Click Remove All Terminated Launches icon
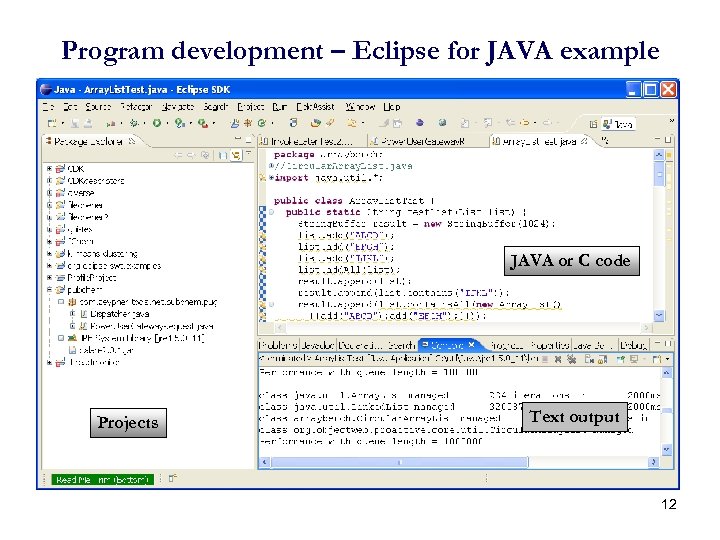This screenshot has width=720, height=540. point(572,359)
